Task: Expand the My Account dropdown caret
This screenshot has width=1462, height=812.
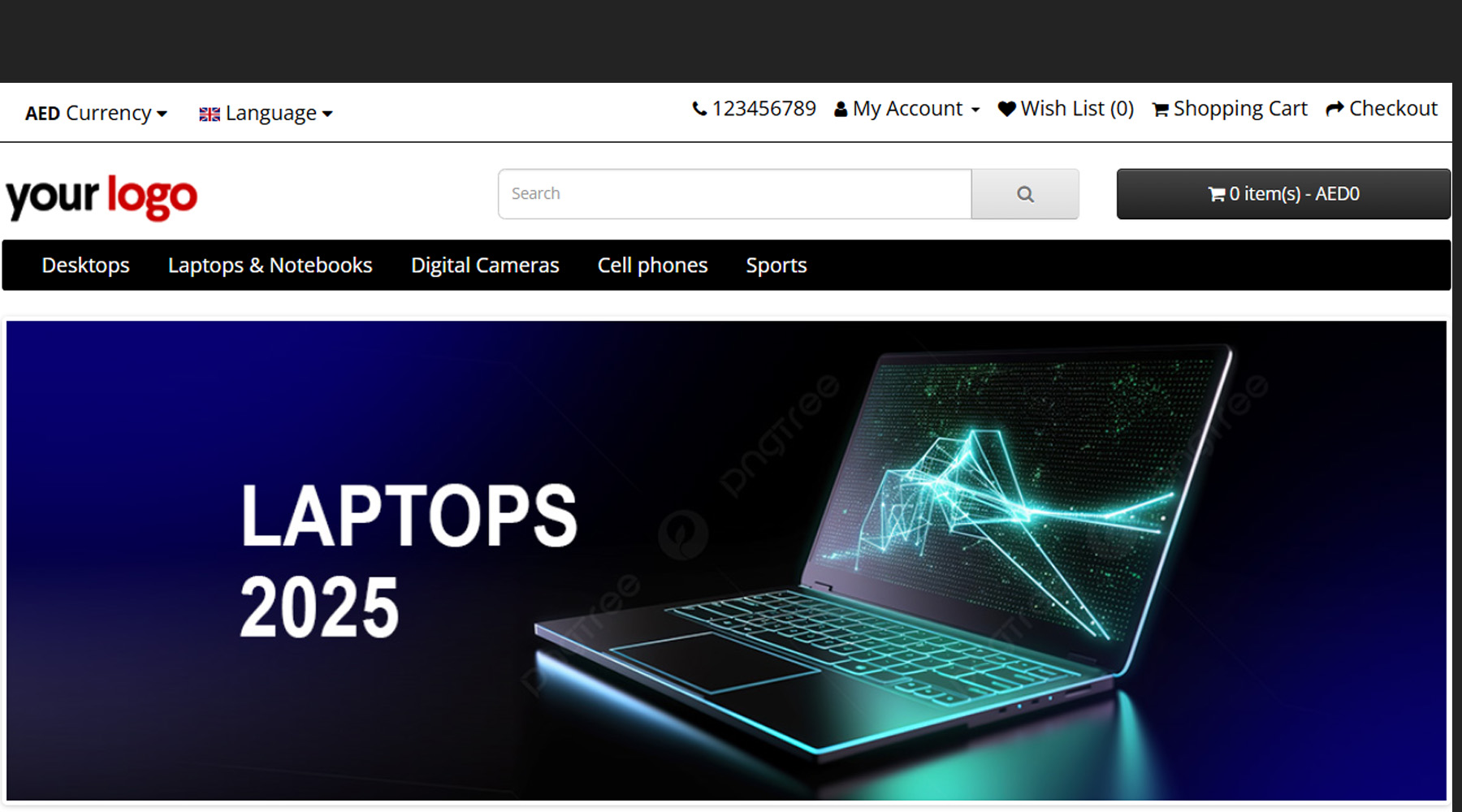Action: pyautogui.click(x=975, y=110)
